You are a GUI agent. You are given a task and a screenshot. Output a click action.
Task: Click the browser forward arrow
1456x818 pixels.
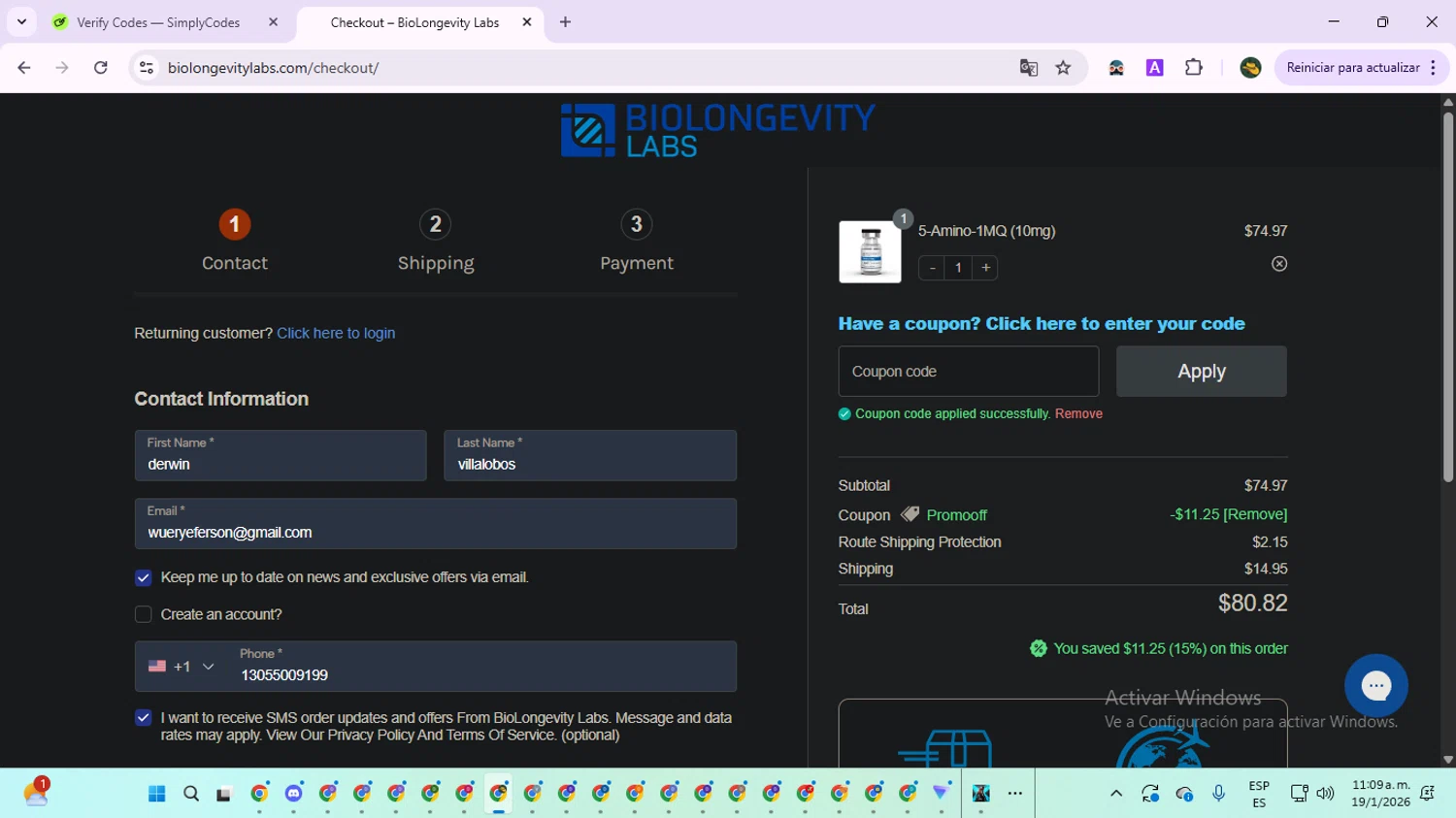62,68
